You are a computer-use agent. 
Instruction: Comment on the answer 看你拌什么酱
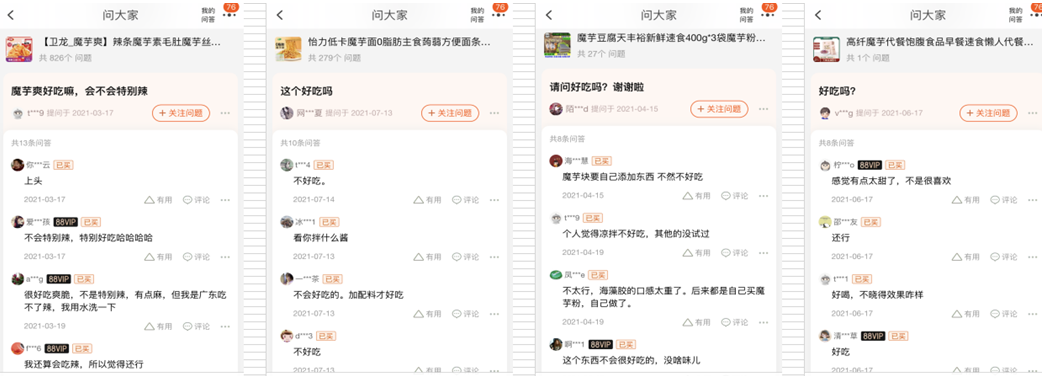click(465, 257)
